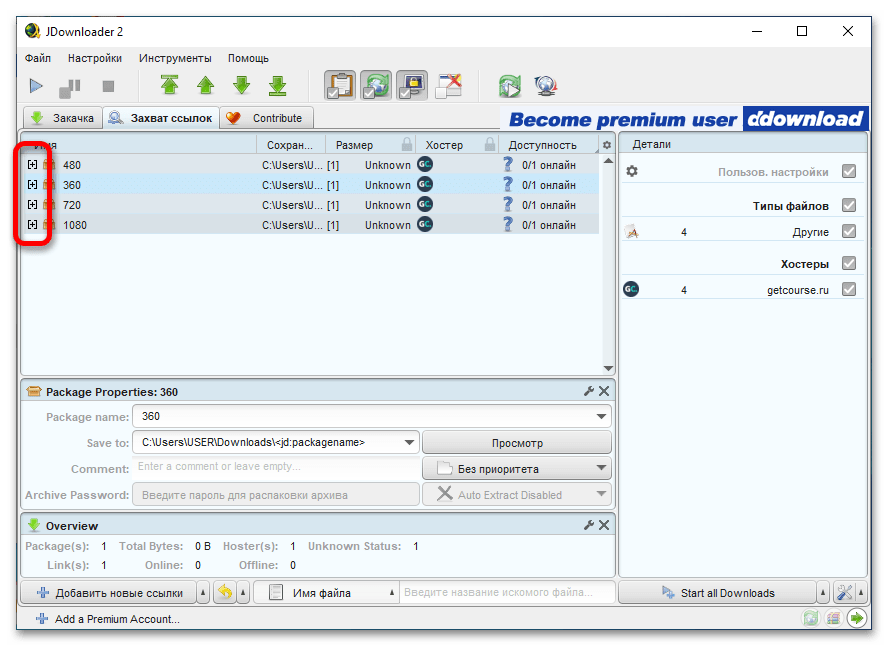888x646 pixels.
Task: Click the Comment input field
Action: click(276, 467)
